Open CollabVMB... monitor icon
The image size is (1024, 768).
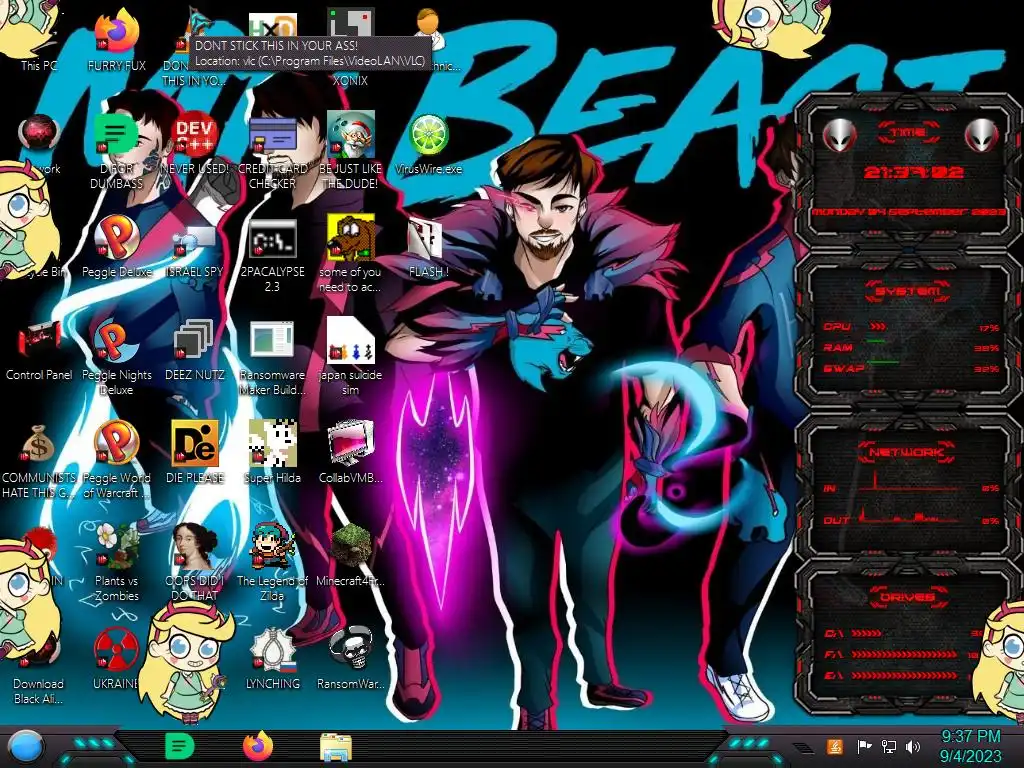pyautogui.click(x=350, y=445)
